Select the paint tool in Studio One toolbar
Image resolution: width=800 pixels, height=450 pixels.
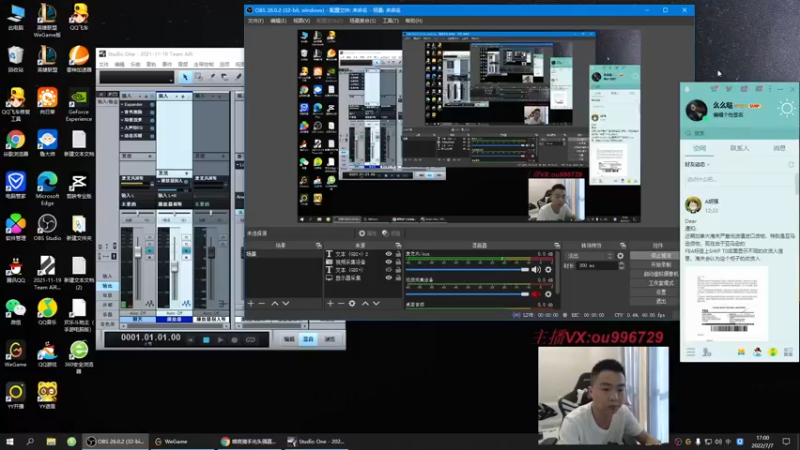click(238, 77)
